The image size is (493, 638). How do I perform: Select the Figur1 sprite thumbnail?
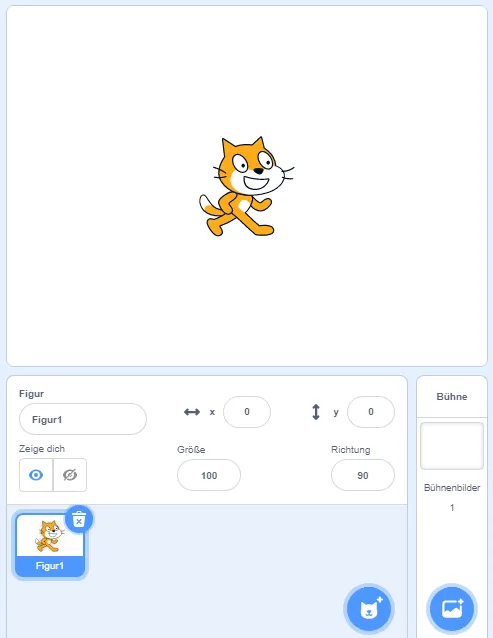click(50, 545)
